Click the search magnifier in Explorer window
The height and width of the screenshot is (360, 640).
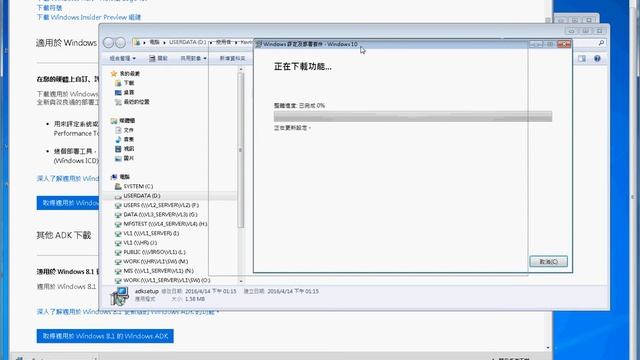tap(601, 43)
